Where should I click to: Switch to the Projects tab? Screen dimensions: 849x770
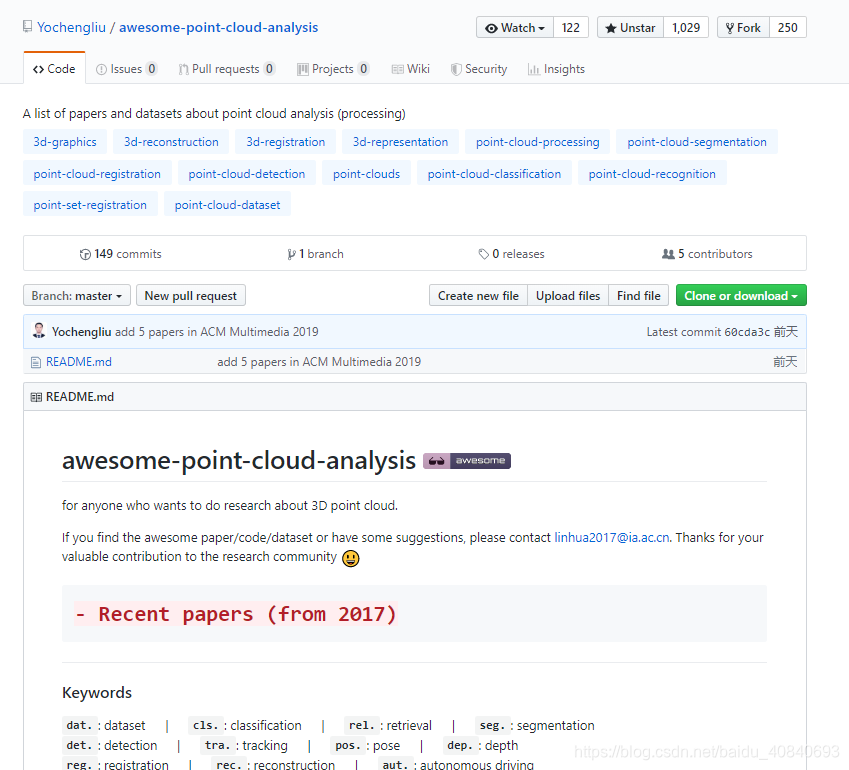coord(333,69)
